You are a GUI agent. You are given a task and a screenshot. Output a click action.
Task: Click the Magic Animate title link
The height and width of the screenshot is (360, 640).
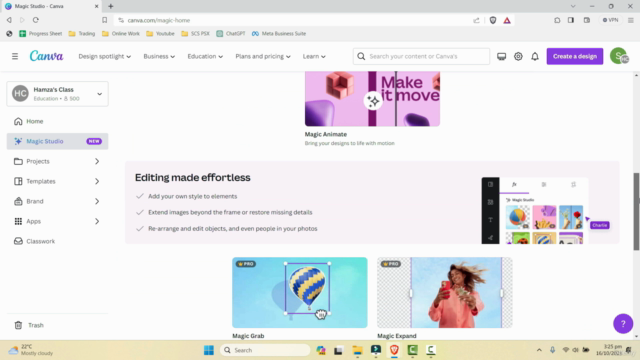(326, 134)
